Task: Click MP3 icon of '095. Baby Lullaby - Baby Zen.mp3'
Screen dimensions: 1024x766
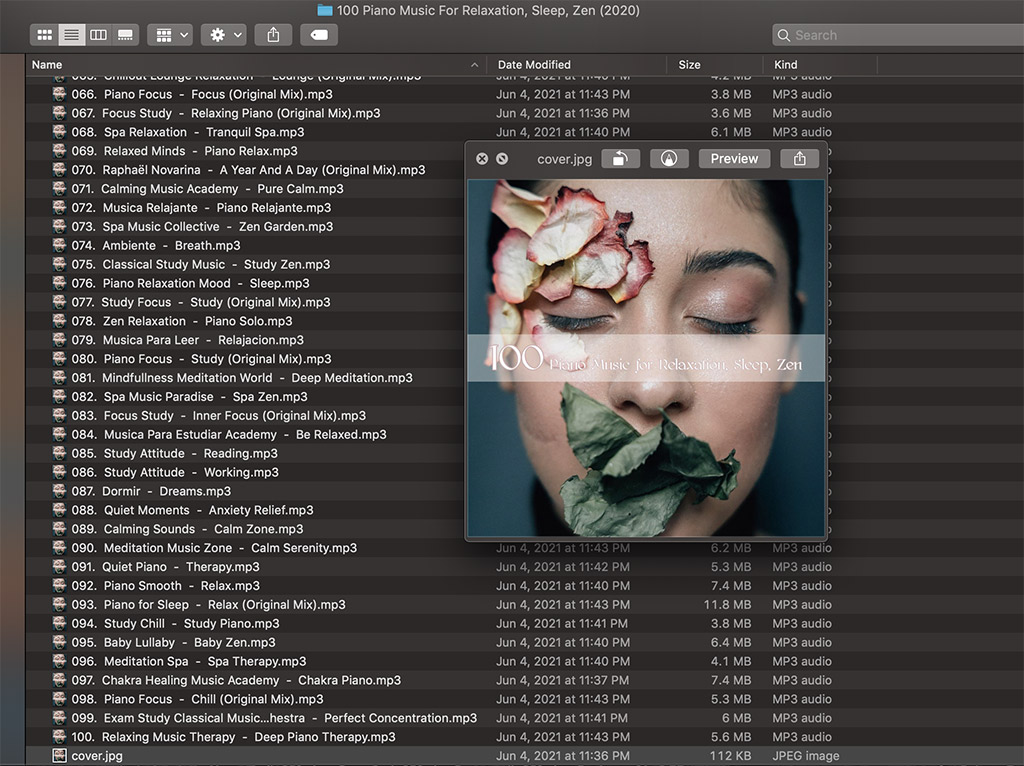Action: click(x=59, y=643)
